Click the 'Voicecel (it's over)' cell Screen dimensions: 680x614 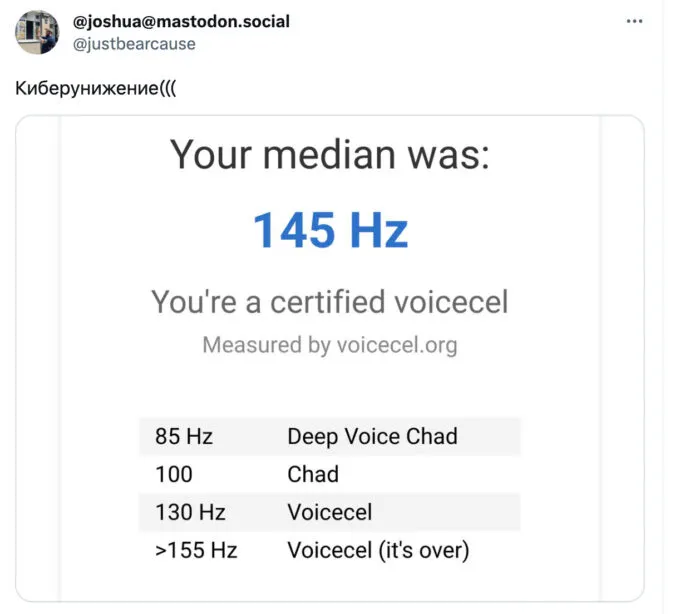(x=378, y=550)
